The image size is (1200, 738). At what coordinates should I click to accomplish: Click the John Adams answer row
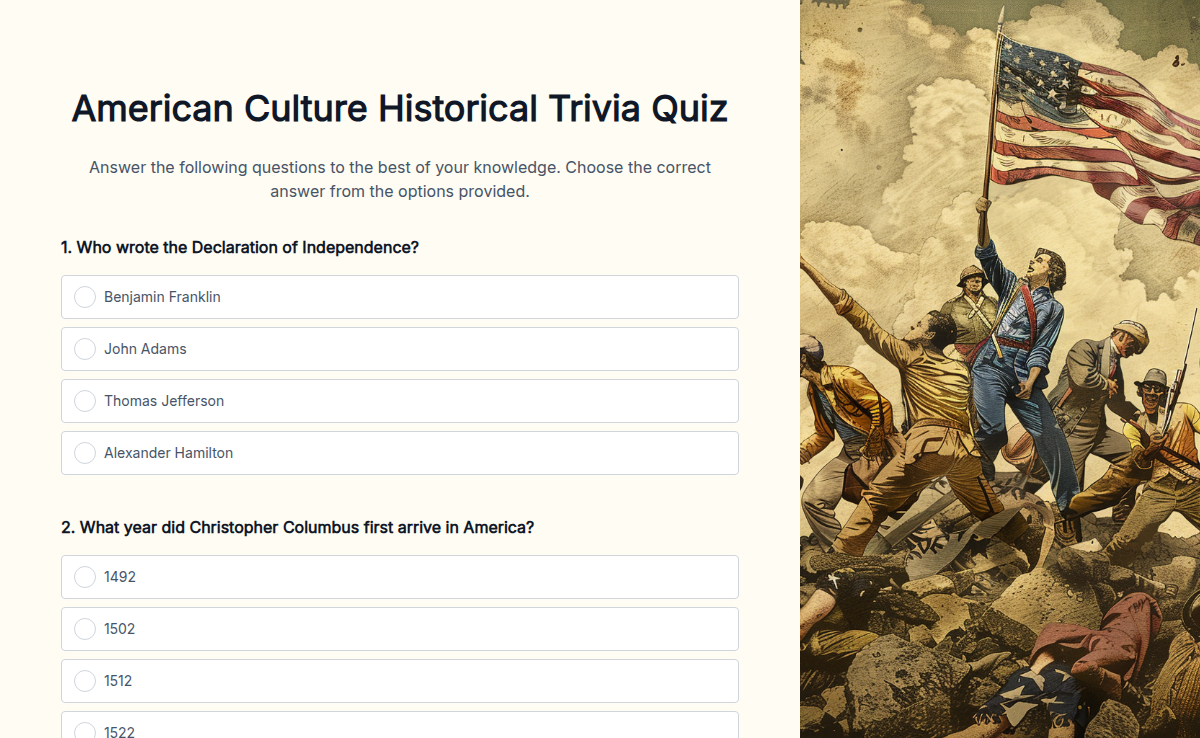[400, 349]
